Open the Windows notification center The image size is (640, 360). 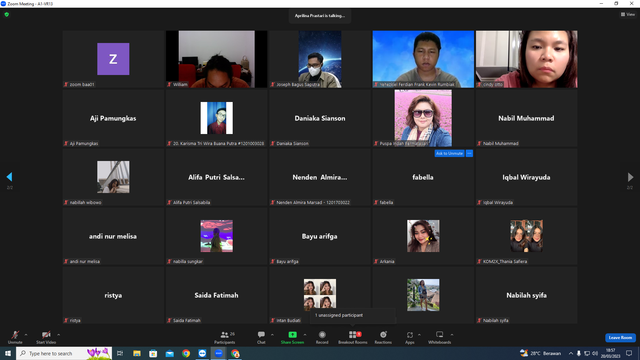coord(629,353)
